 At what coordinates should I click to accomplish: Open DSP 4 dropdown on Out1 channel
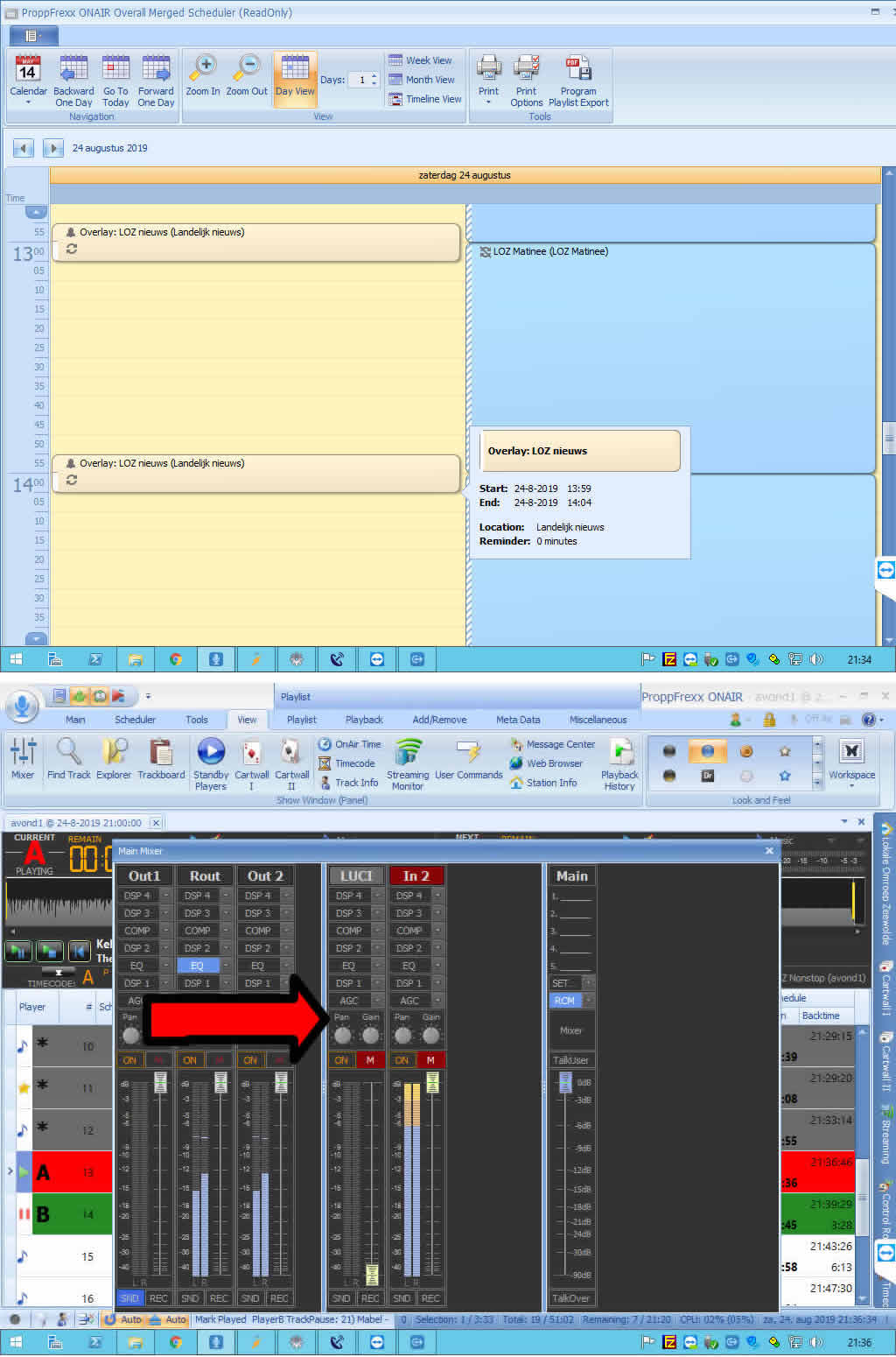[164, 896]
